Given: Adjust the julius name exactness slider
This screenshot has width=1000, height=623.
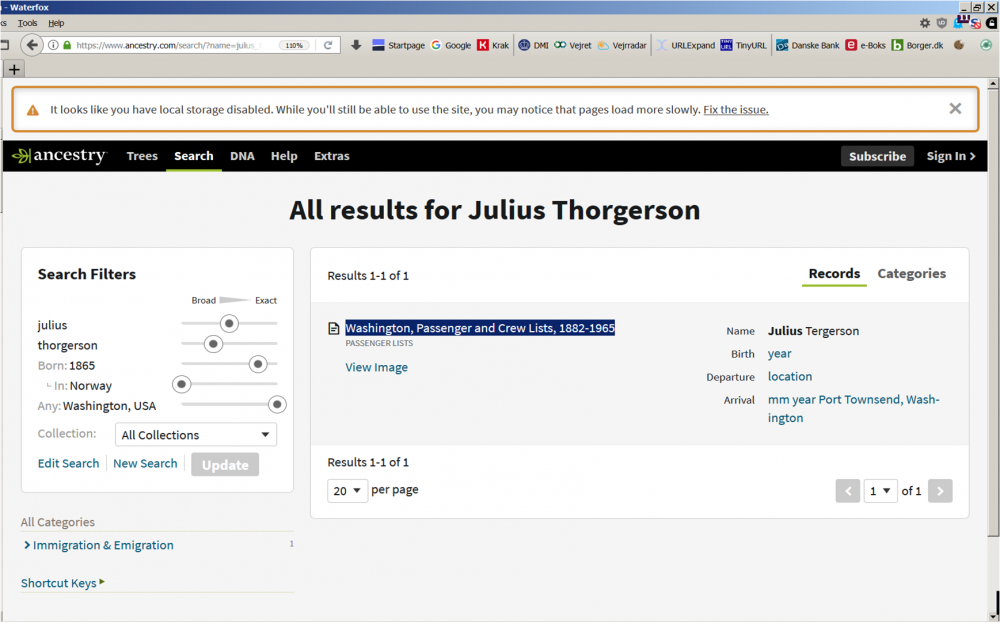Looking at the screenshot, I should click(x=229, y=323).
